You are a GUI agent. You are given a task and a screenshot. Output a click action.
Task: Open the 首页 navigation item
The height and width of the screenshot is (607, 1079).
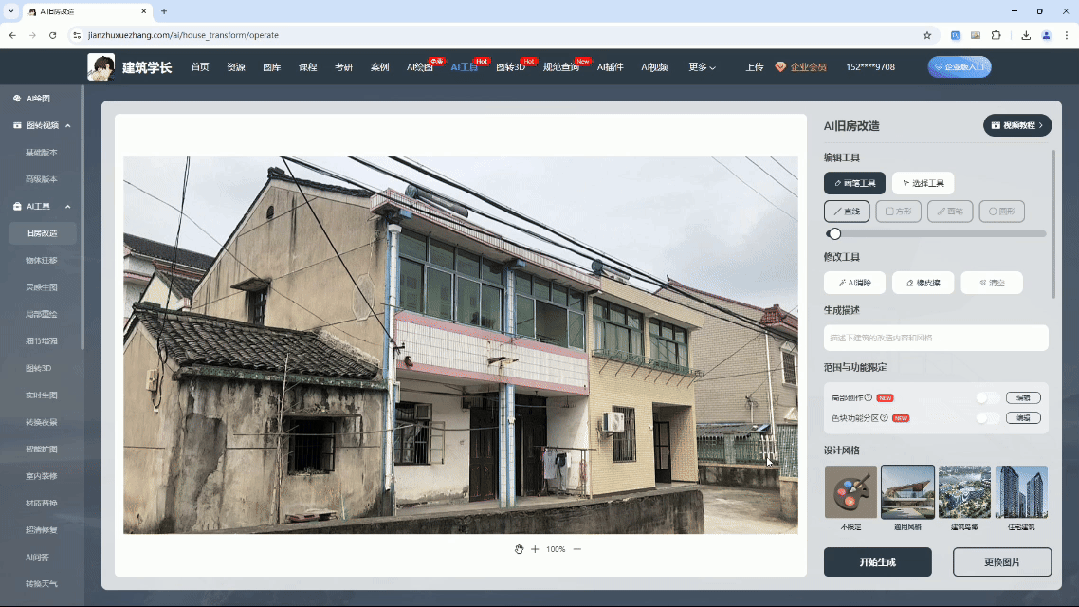click(x=200, y=67)
